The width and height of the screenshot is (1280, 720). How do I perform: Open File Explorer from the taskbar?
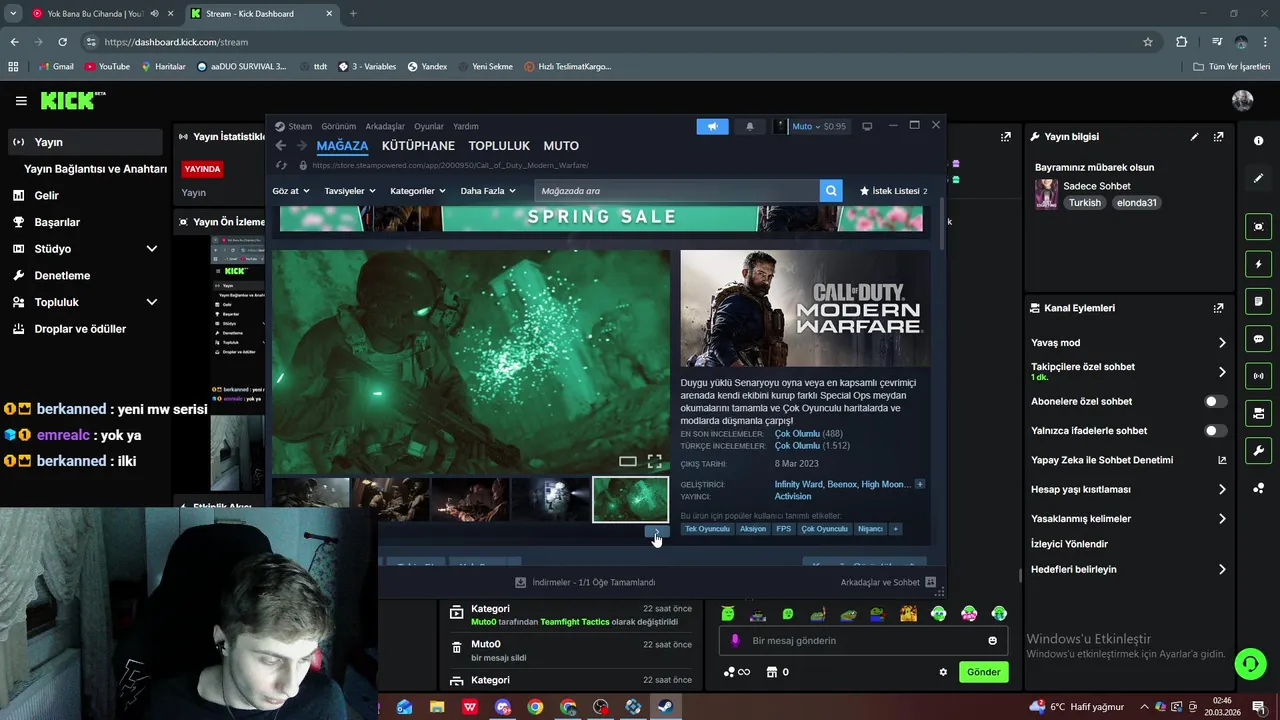pos(437,707)
